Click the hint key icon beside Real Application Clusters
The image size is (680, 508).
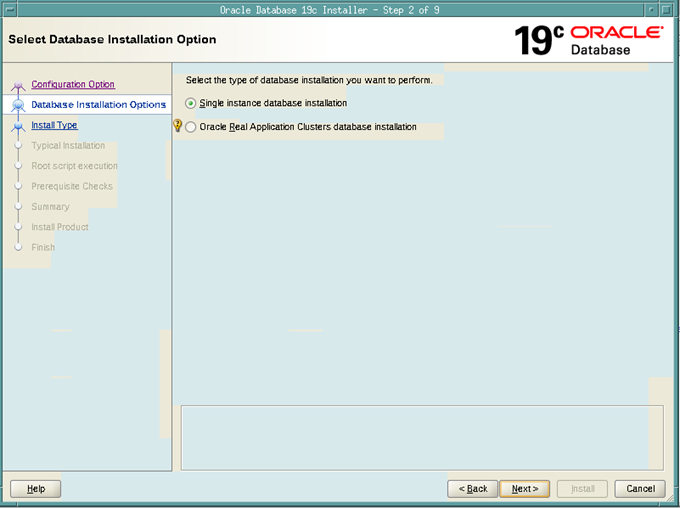(177, 125)
